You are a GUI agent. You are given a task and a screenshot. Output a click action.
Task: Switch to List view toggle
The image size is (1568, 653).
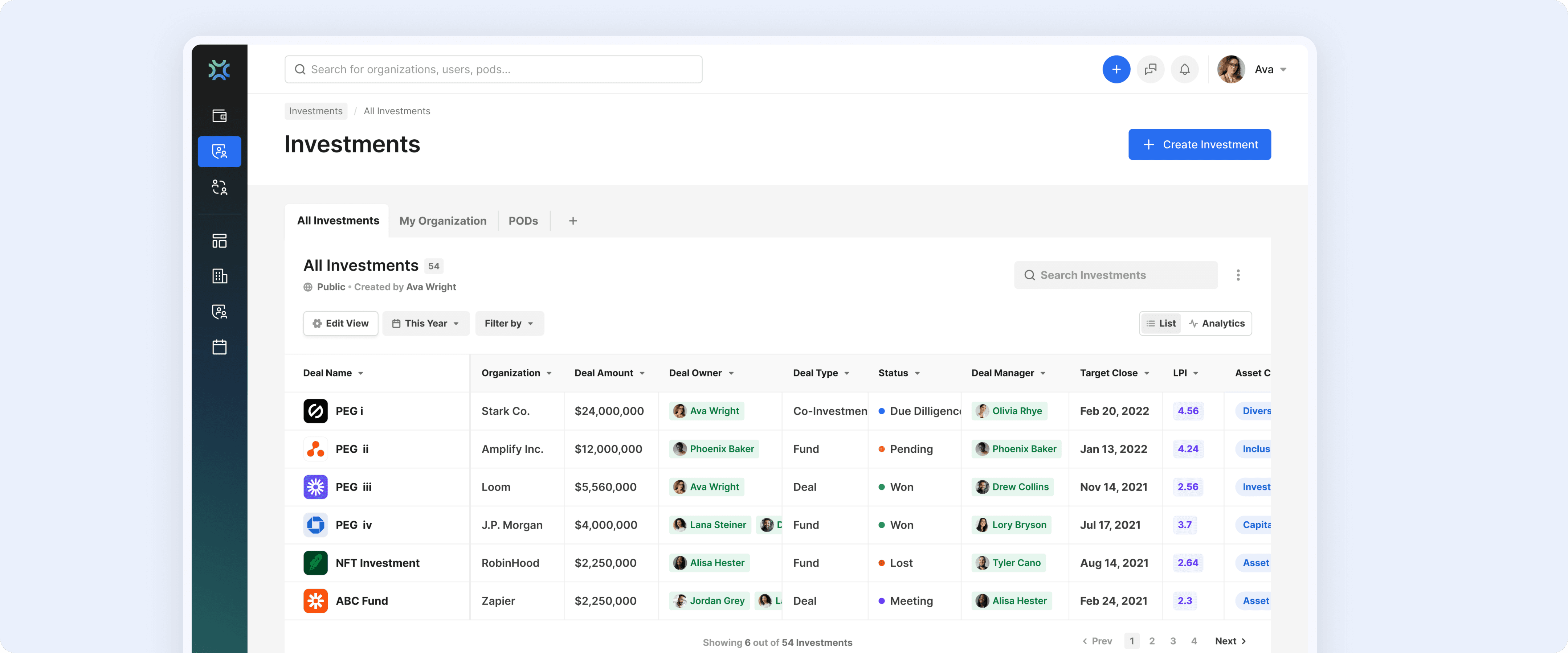pyautogui.click(x=1161, y=323)
